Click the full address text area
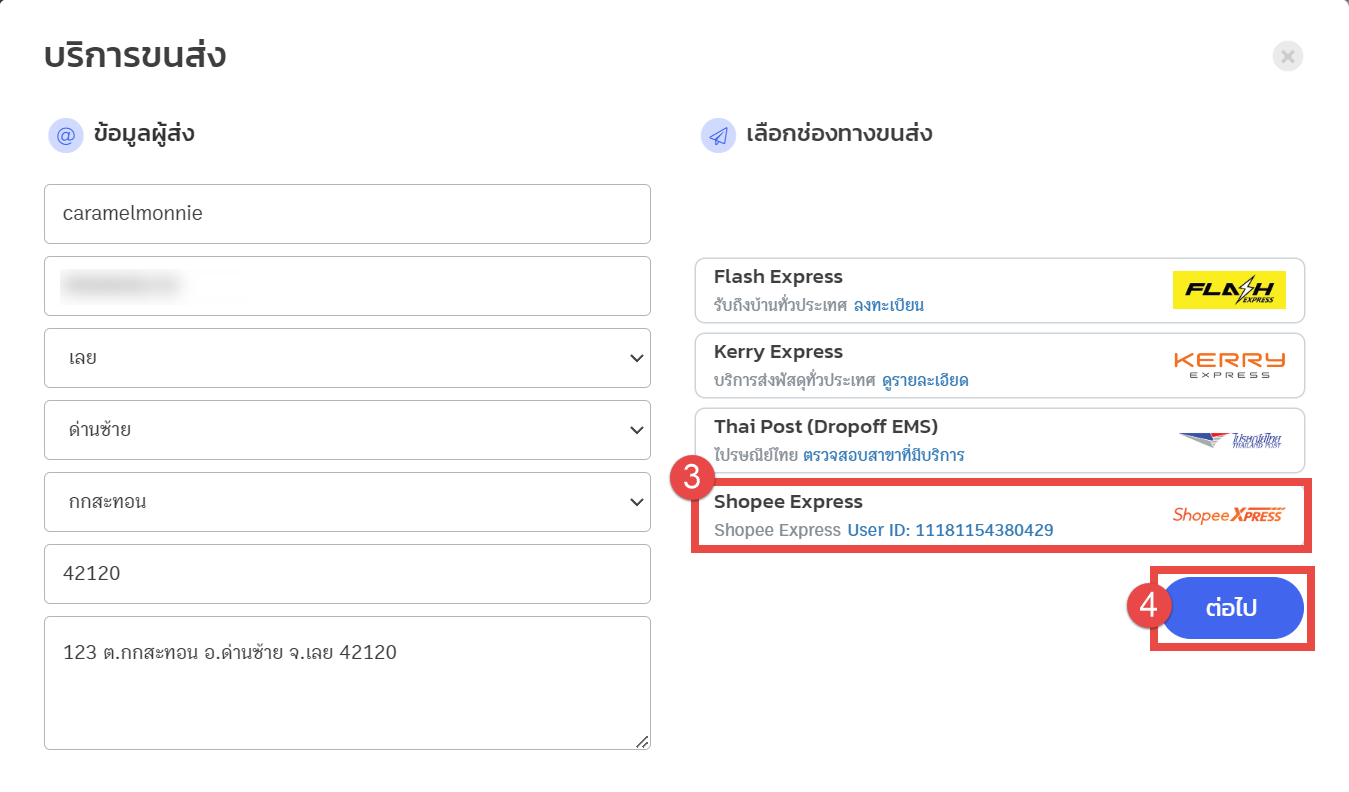 tap(347, 683)
